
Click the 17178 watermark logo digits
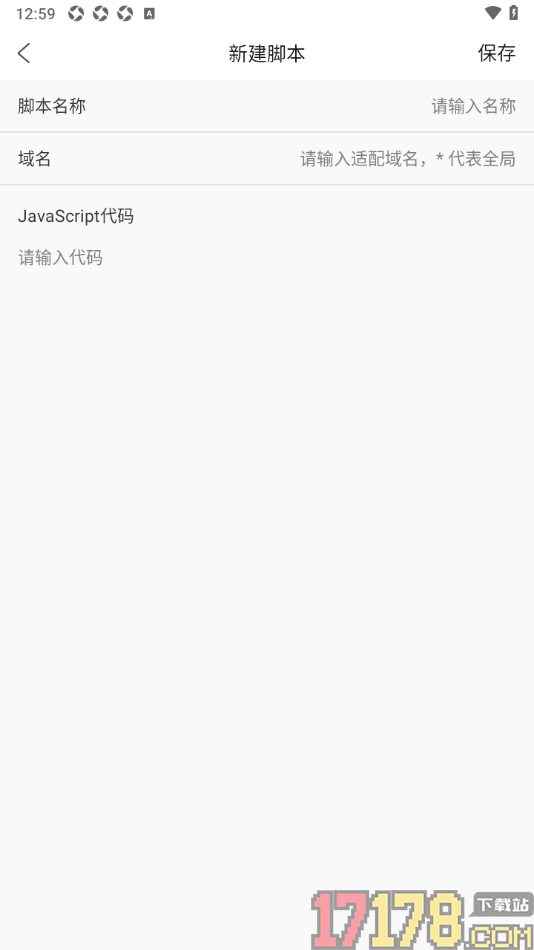click(x=389, y=918)
